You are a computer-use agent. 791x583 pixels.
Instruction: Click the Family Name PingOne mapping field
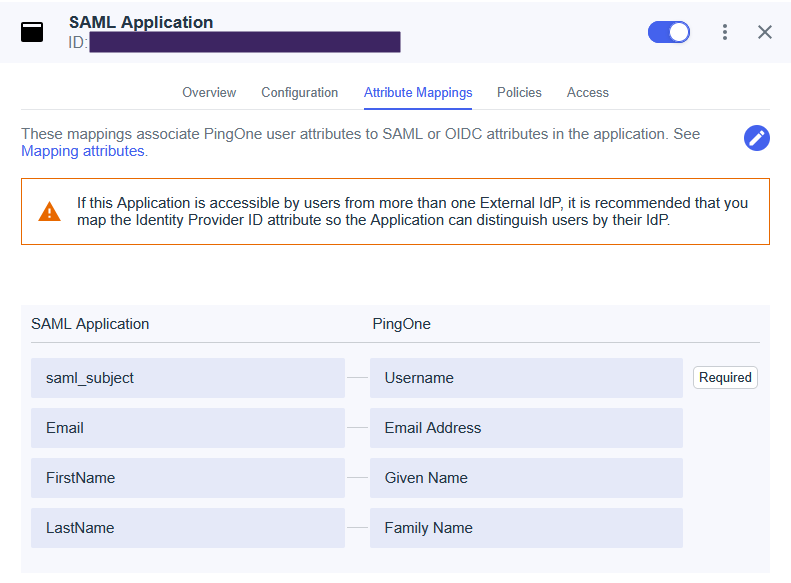click(526, 528)
